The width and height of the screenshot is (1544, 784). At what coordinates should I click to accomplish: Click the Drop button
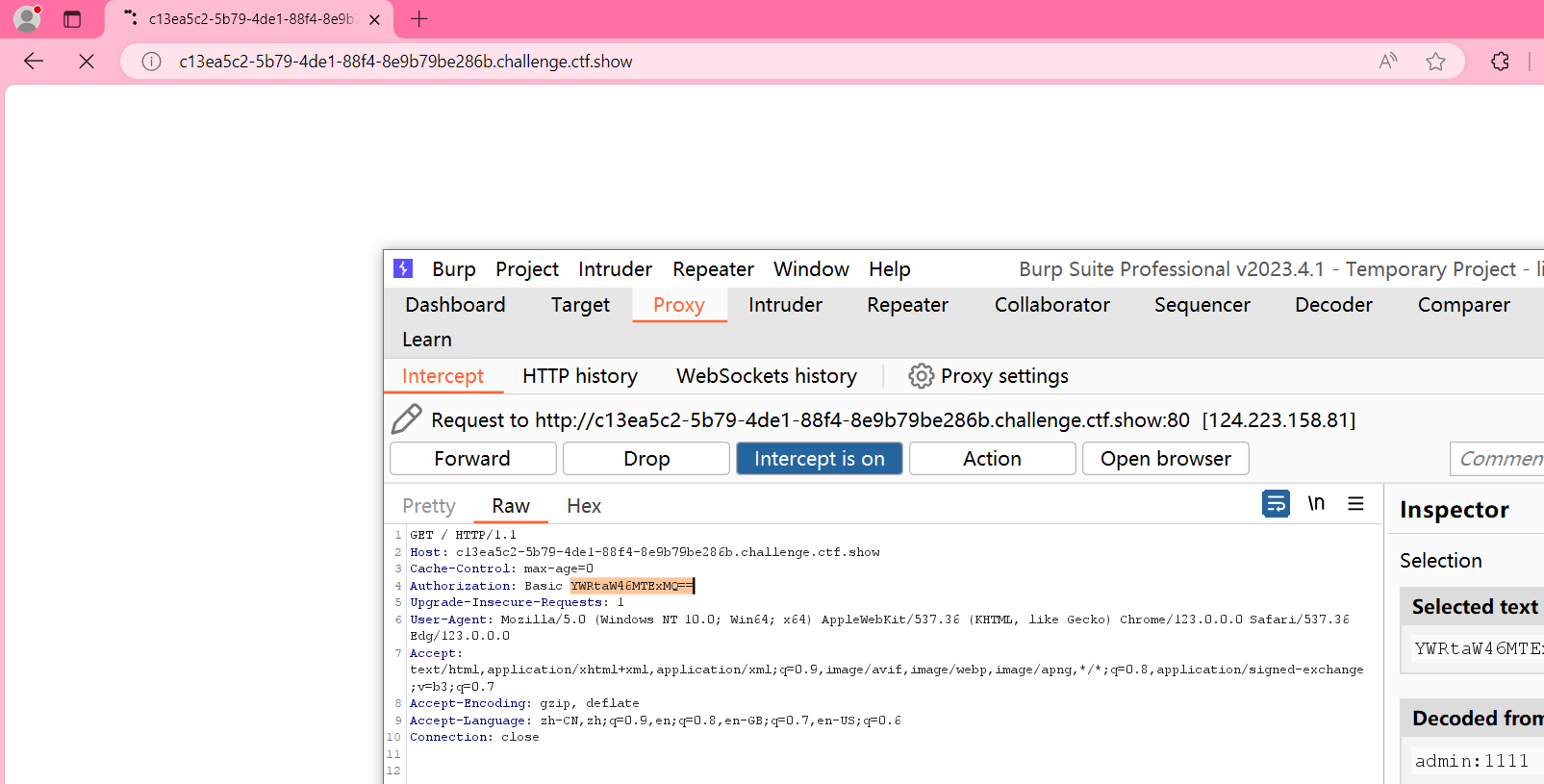click(x=645, y=459)
